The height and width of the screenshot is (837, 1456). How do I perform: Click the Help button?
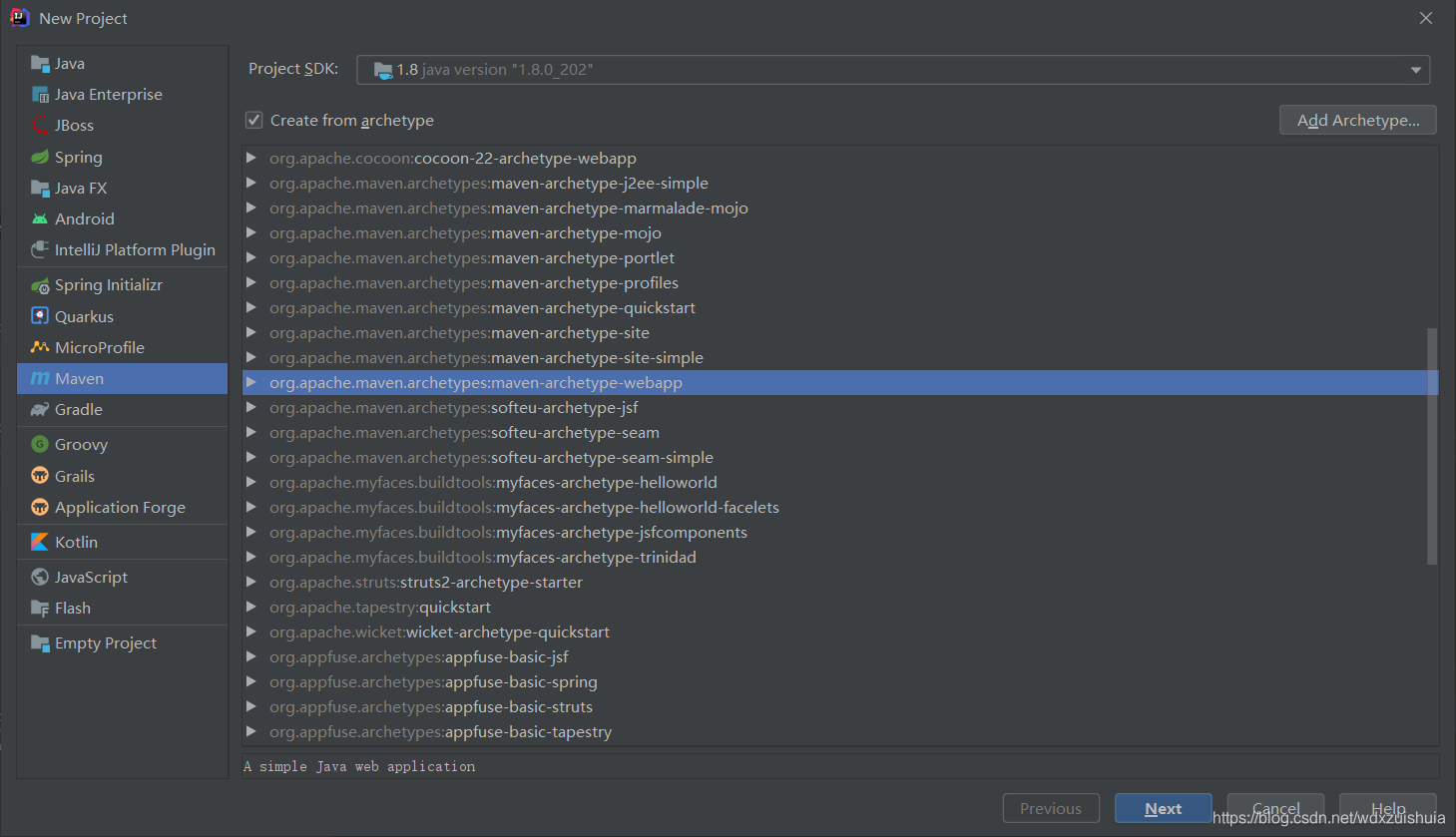click(1387, 808)
